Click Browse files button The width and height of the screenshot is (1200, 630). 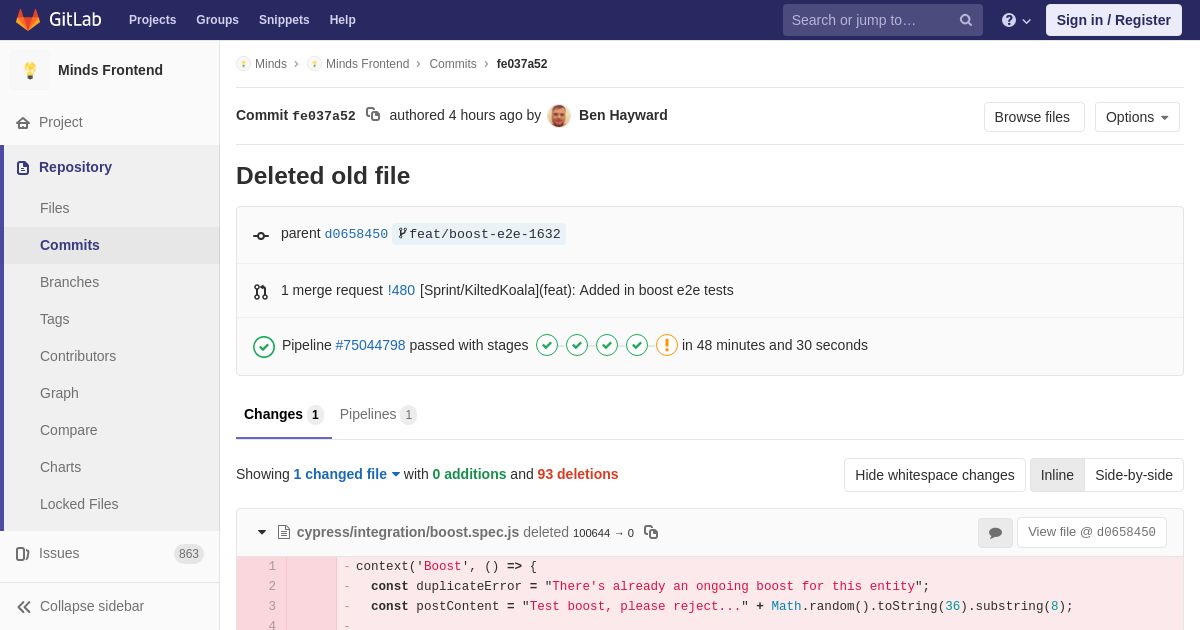tap(1034, 117)
